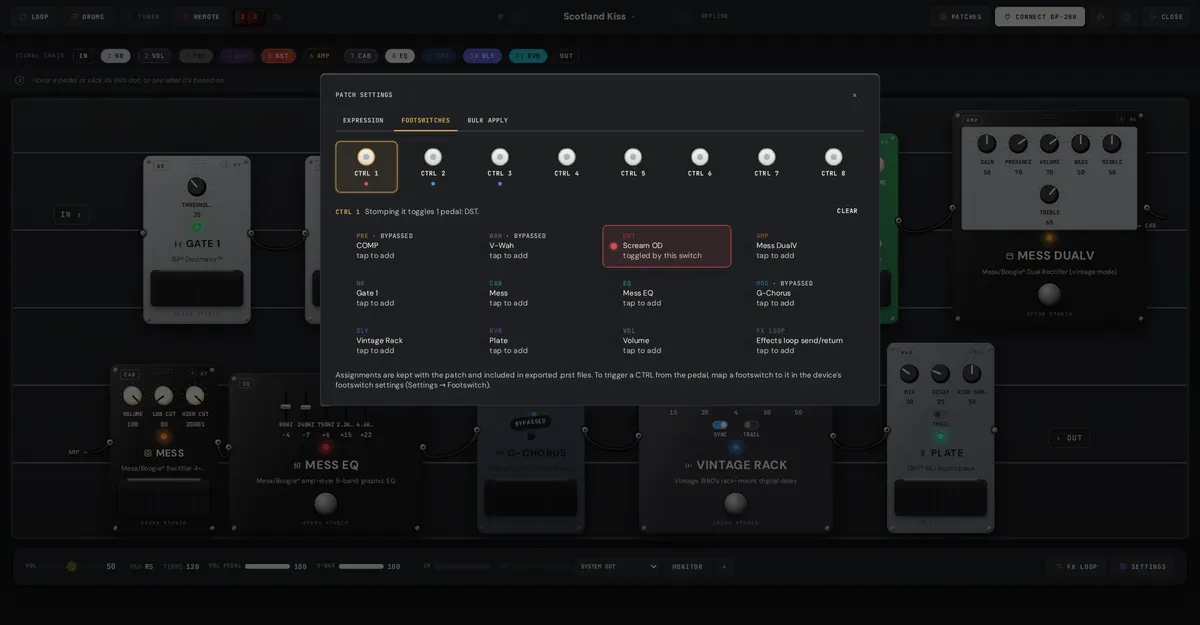Toggle Sync switch on Vintage Rack
The width and height of the screenshot is (1200, 625).
pos(720,424)
